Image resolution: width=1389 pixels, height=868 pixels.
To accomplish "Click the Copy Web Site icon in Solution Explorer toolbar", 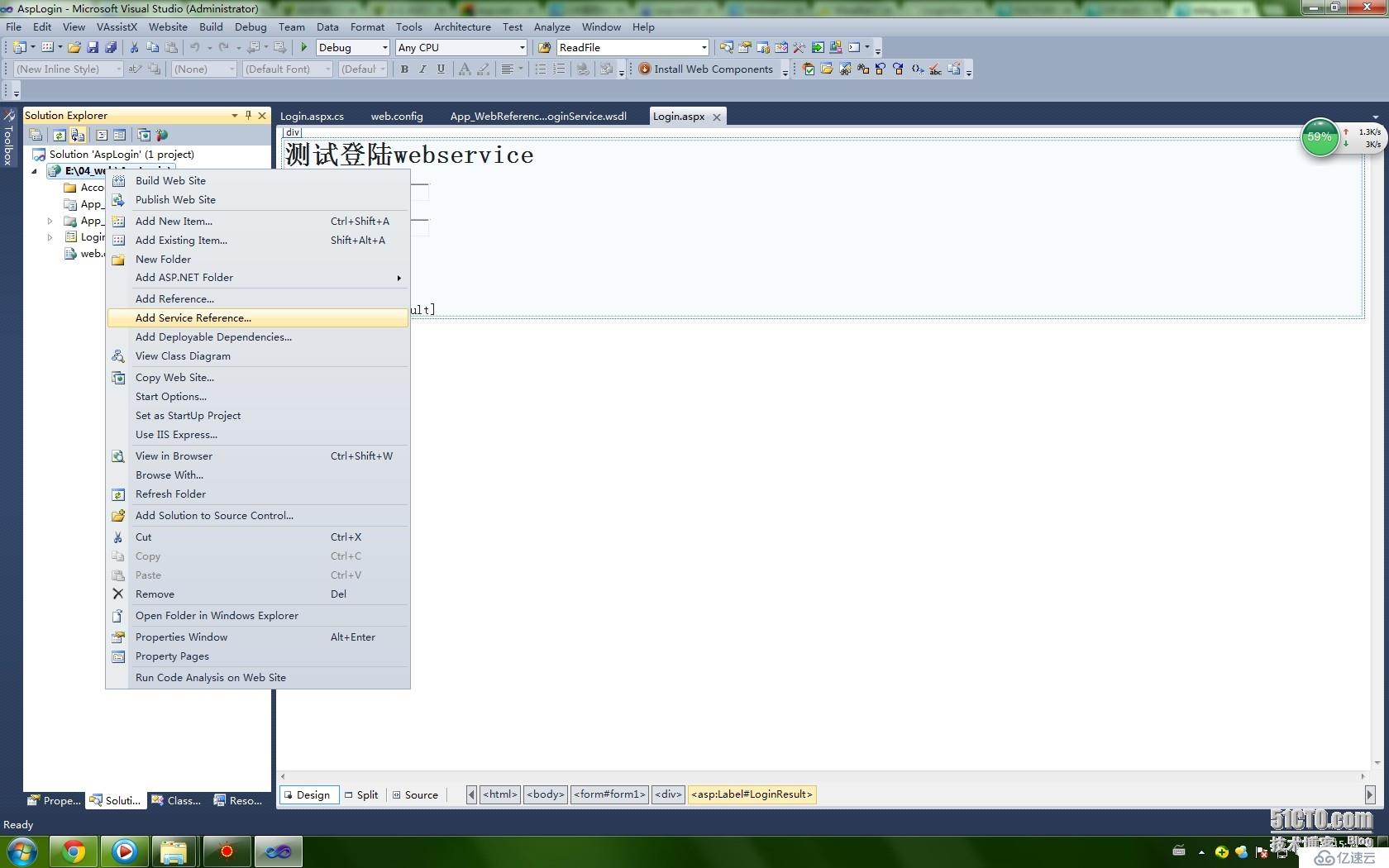I will tap(144, 135).
